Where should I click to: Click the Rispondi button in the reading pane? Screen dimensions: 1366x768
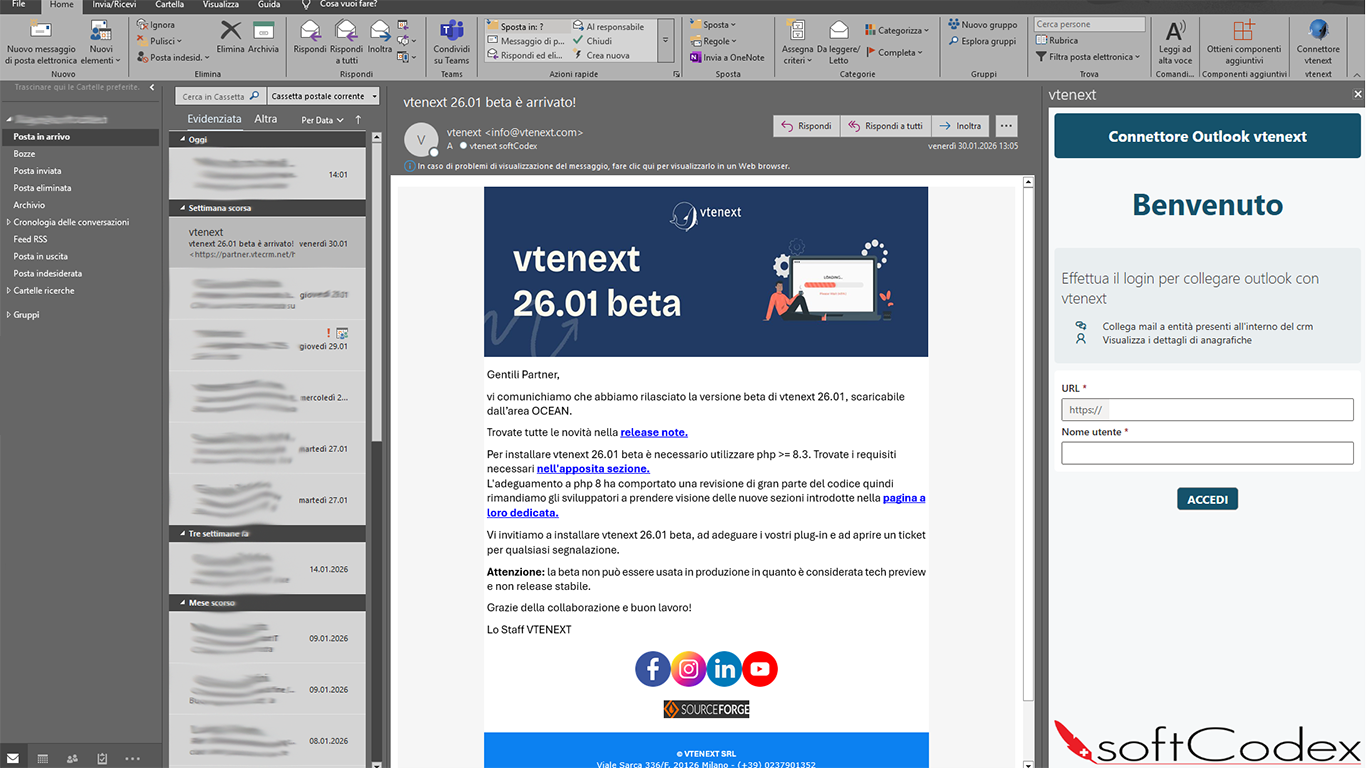point(806,126)
